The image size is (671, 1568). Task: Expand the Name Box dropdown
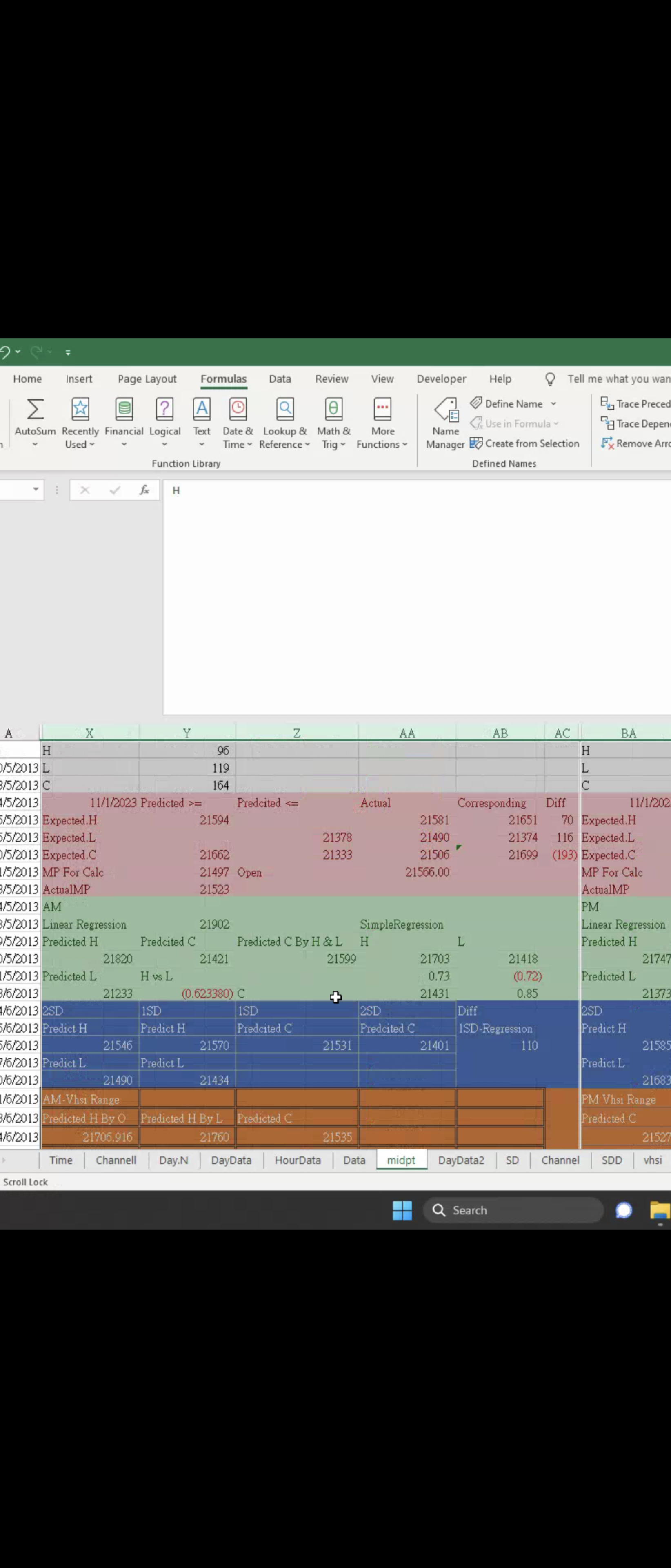click(36, 490)
